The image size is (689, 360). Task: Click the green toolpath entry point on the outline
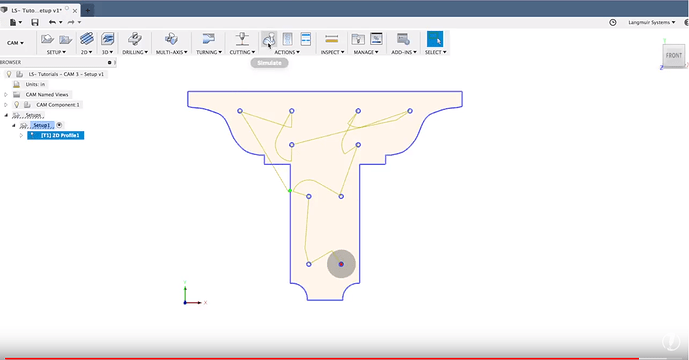tap(290, 191)
